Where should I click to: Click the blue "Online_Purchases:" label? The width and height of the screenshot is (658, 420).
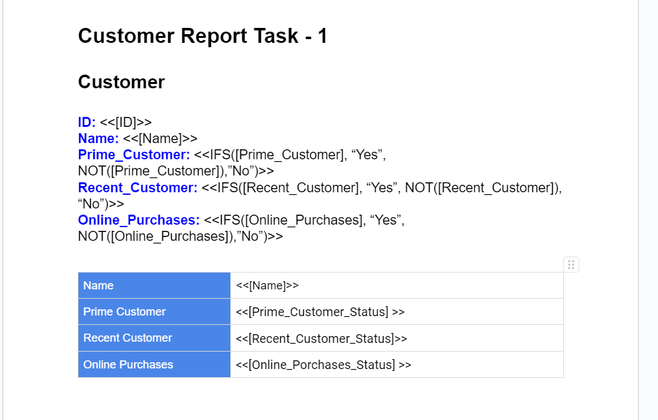pos(139,220)
